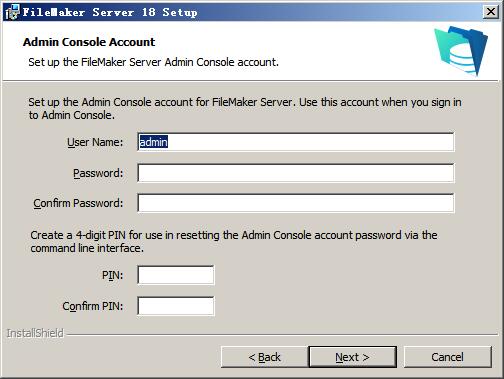Click the 4-digit PIN instruction paragraph
Viewport: 504px width, 379px height.
234,242
